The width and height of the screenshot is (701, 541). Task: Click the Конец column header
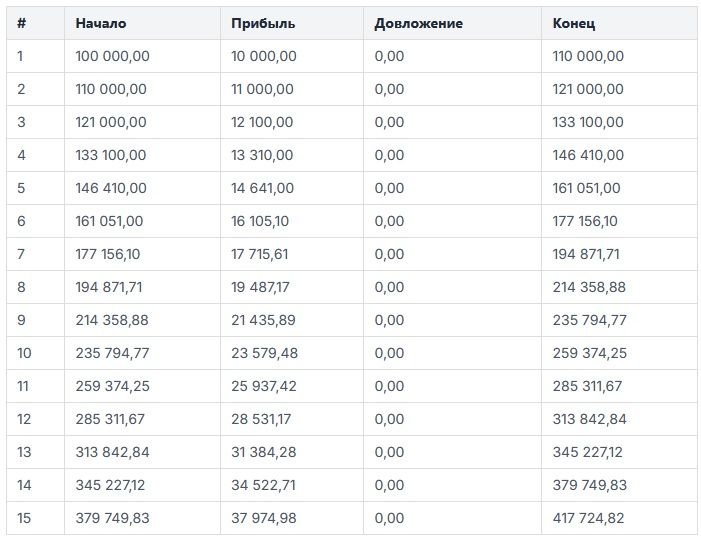[x=576, y=23]
